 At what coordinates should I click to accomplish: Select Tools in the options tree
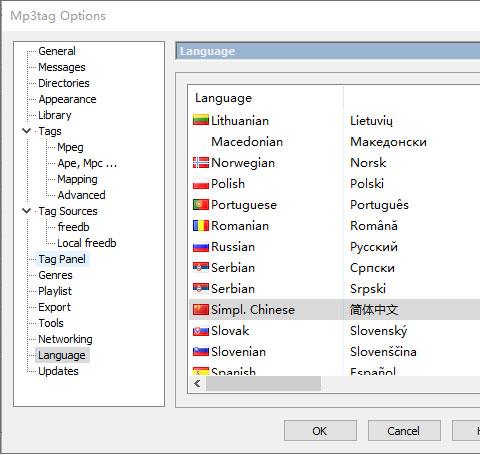pos(51,323)
